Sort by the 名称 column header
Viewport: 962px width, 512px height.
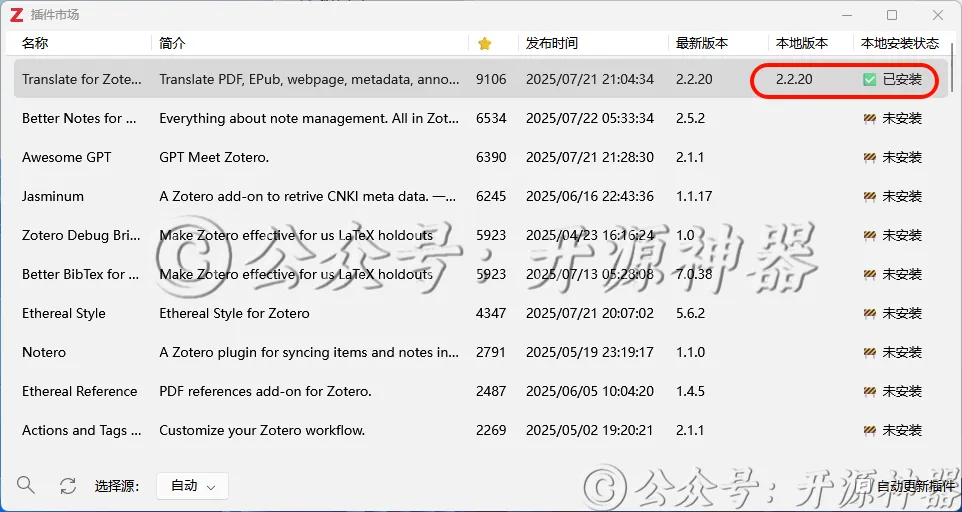tap(35, 44)
